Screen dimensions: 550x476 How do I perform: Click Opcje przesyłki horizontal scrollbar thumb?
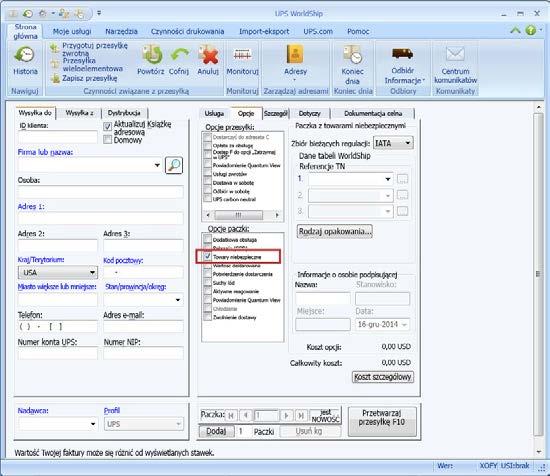click(238, 215)
